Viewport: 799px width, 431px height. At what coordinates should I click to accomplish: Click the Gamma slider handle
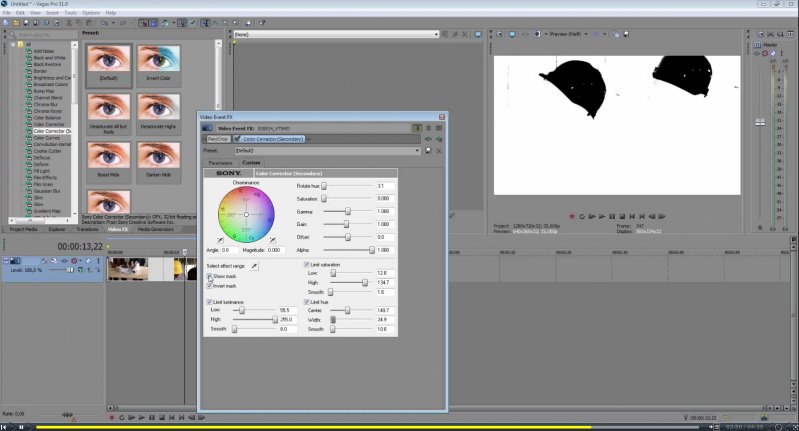347,211
